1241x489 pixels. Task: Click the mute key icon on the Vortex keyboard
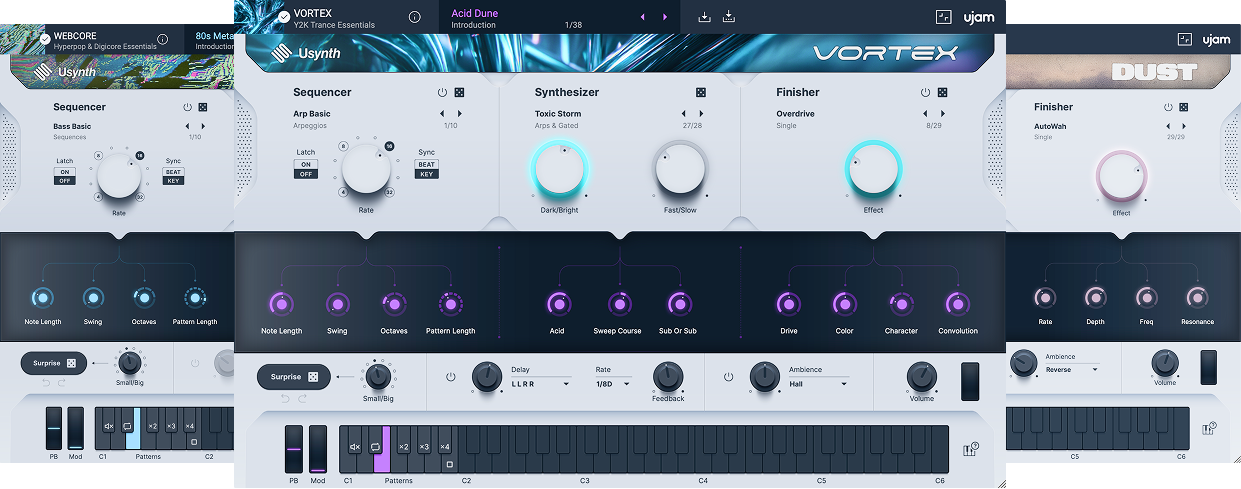(354, 447)
